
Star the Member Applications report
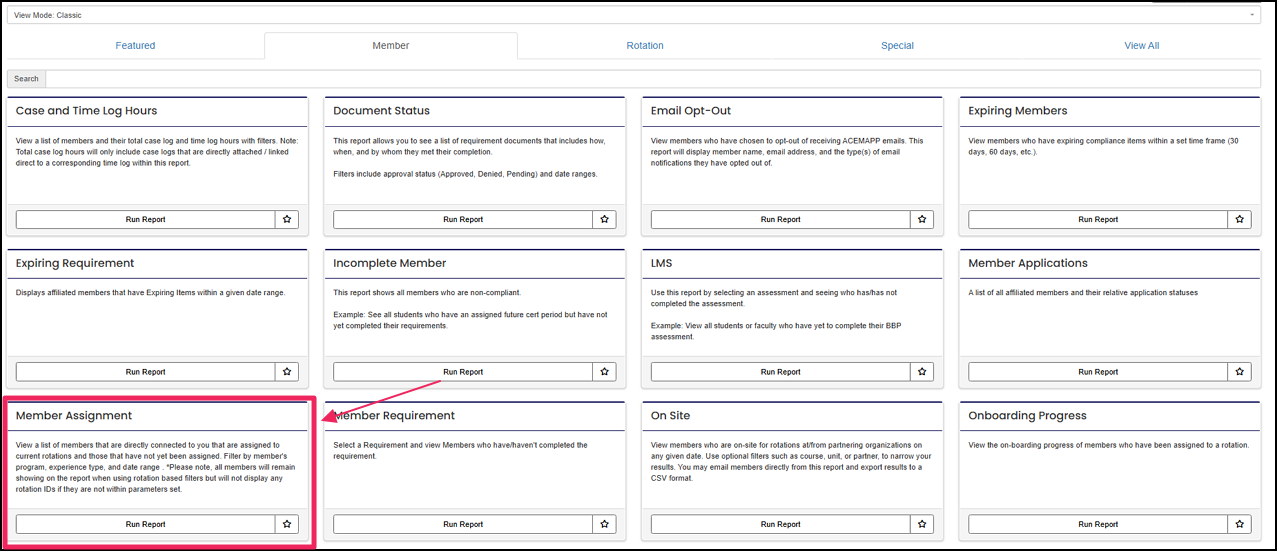point(1240,372)
